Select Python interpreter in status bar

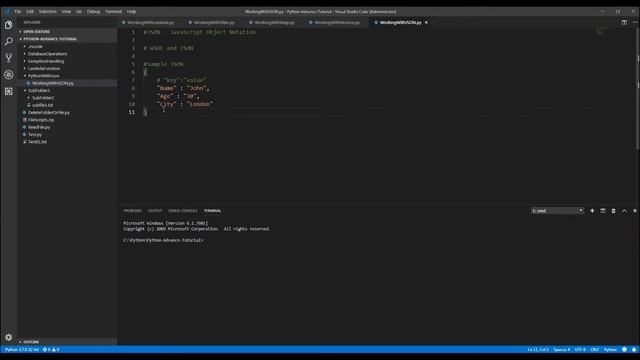tap(22, 349)
